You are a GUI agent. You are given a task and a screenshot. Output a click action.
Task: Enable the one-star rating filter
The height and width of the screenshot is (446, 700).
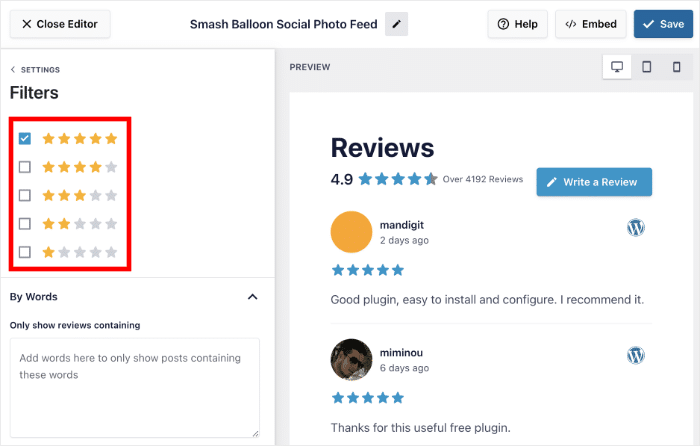click(x=25, y=252)
